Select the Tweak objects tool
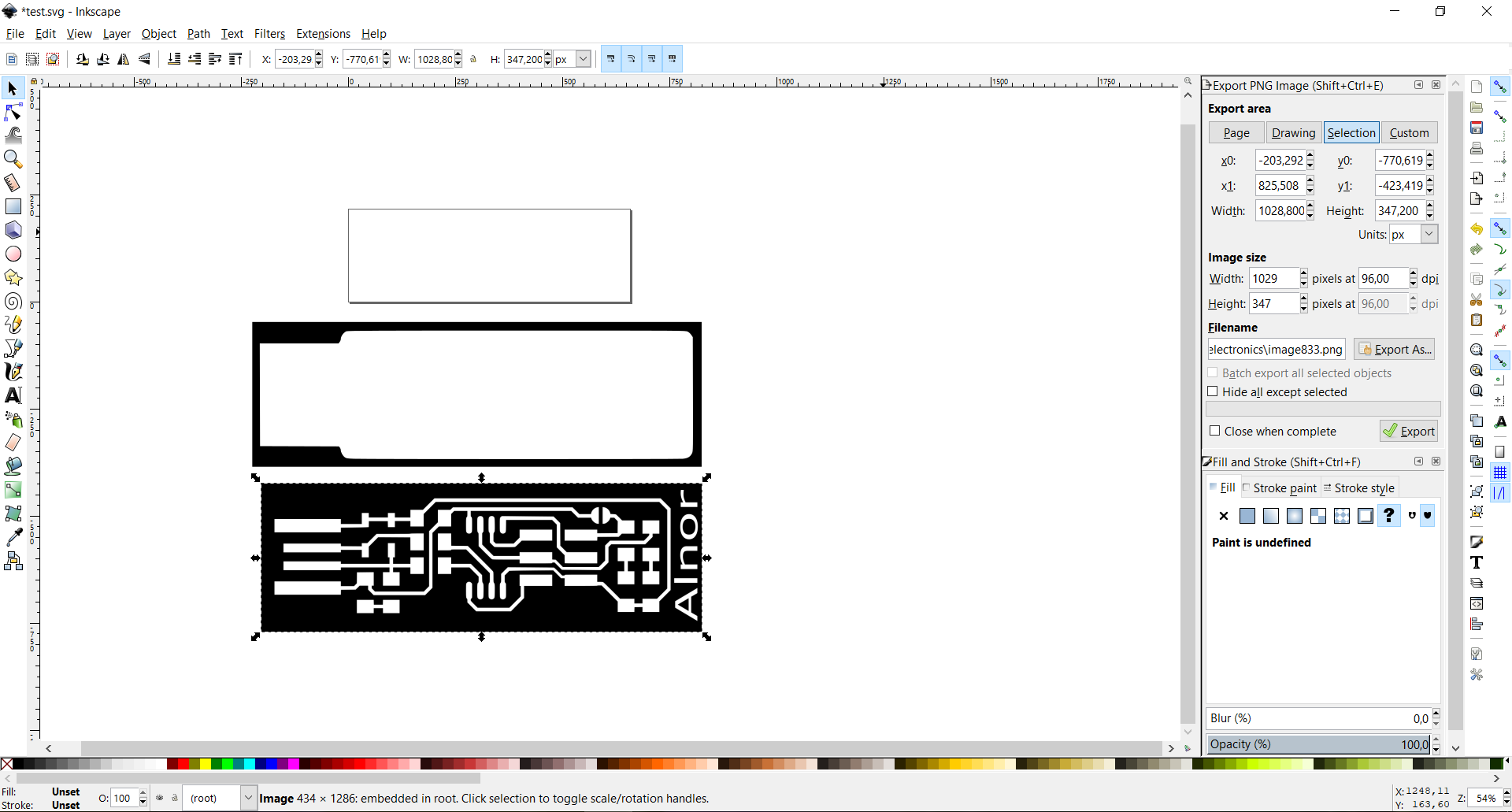This screenshot has height=812, width=1512. click(x=13, y=135)
